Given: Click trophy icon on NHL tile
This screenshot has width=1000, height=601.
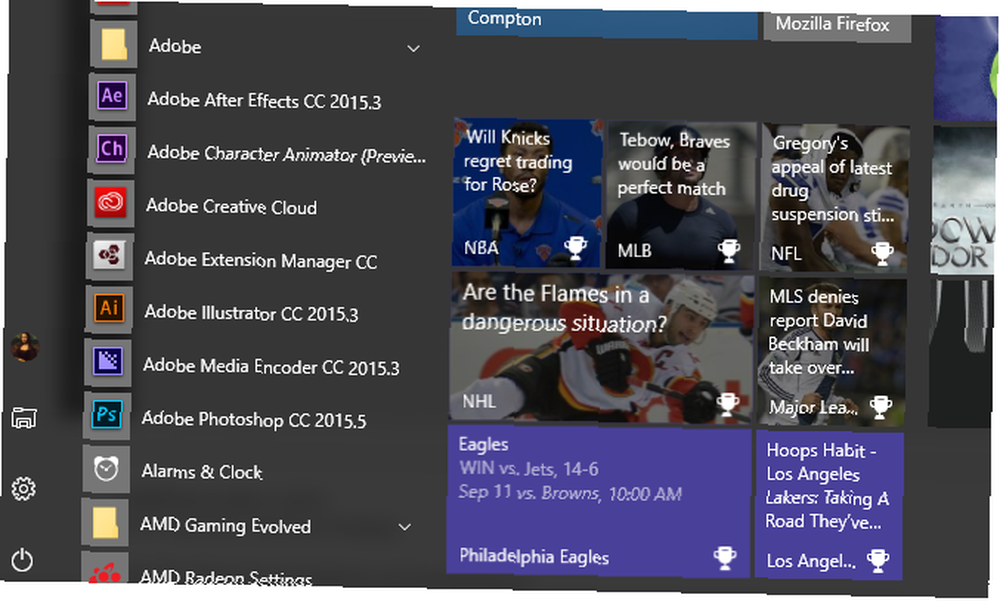Looking at the screenshot, I should [728, 403].
